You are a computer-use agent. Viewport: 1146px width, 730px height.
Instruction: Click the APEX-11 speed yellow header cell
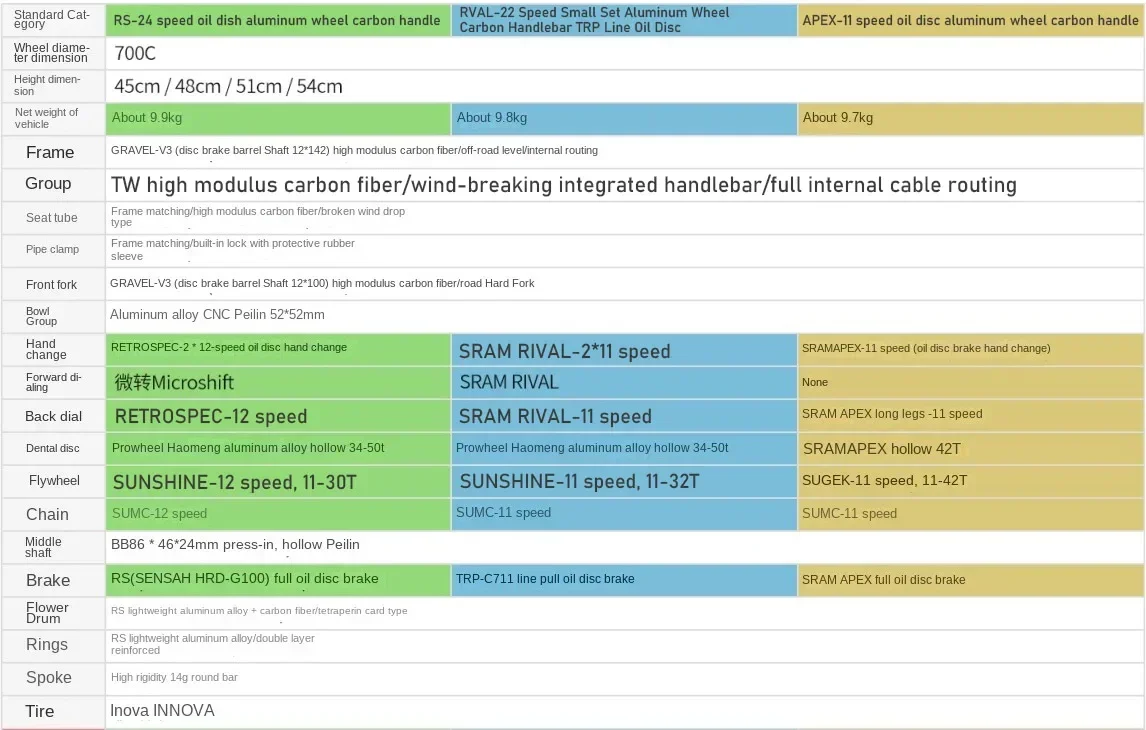(970, 20)
